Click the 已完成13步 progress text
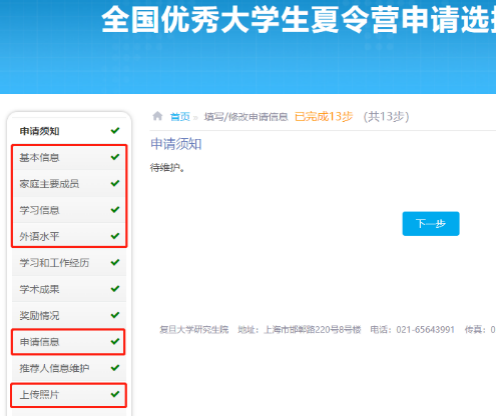498x416 pixels. pos(324,117)
